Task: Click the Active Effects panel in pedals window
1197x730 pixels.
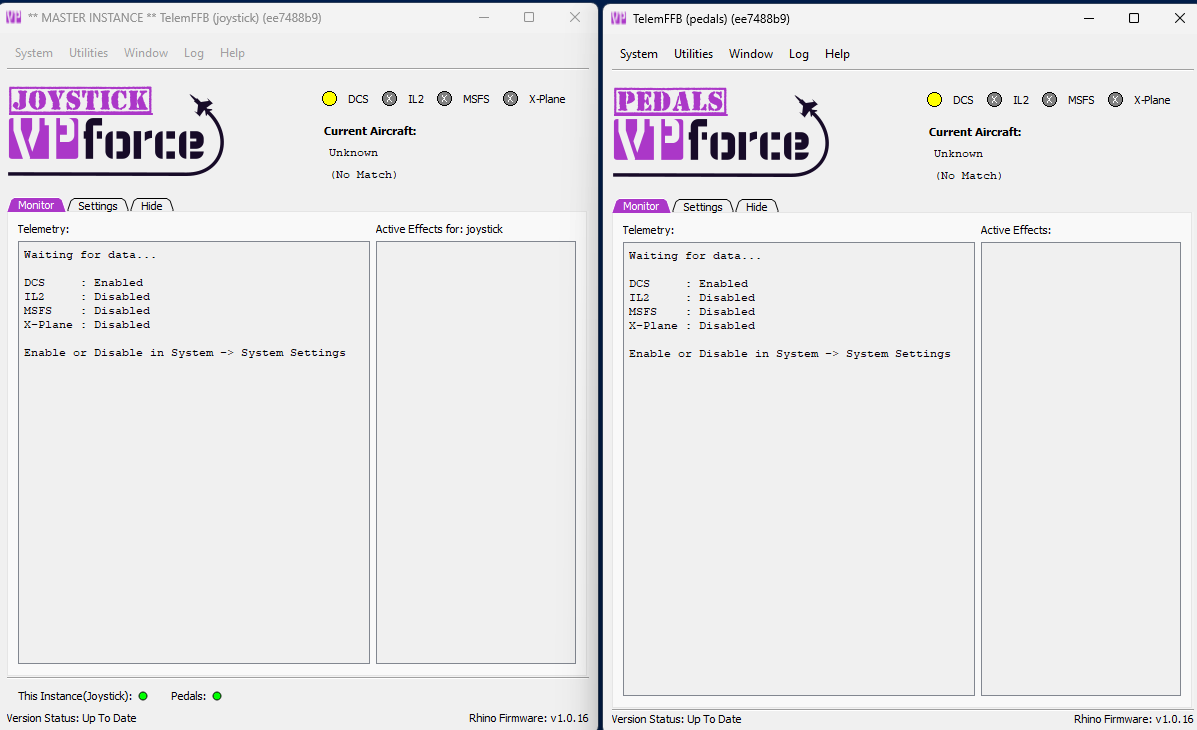Action: pyautogui.click(x=1080, y=469)
